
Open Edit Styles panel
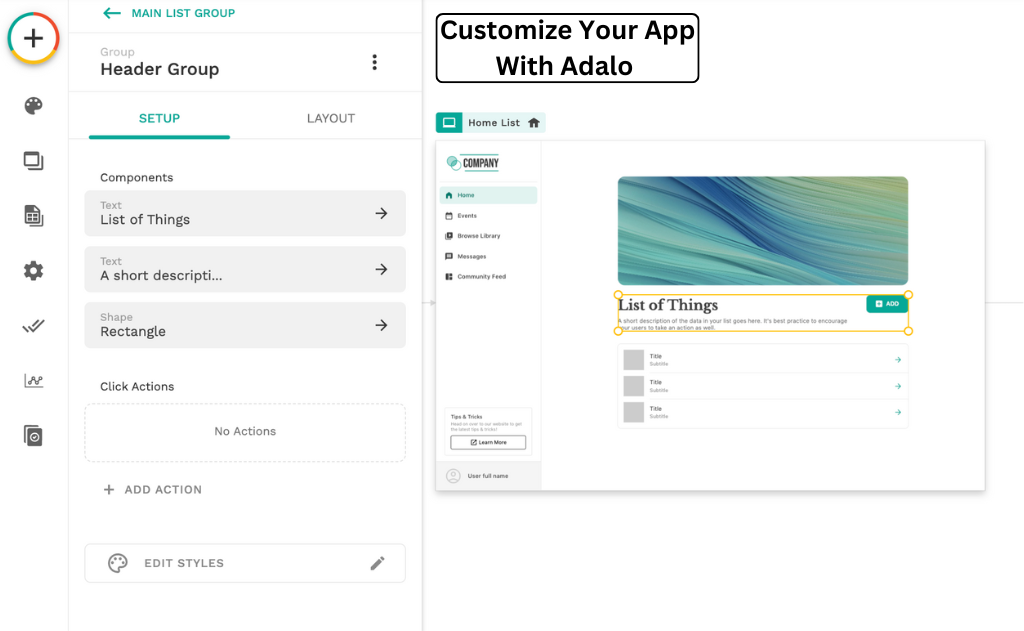(245, 563)
